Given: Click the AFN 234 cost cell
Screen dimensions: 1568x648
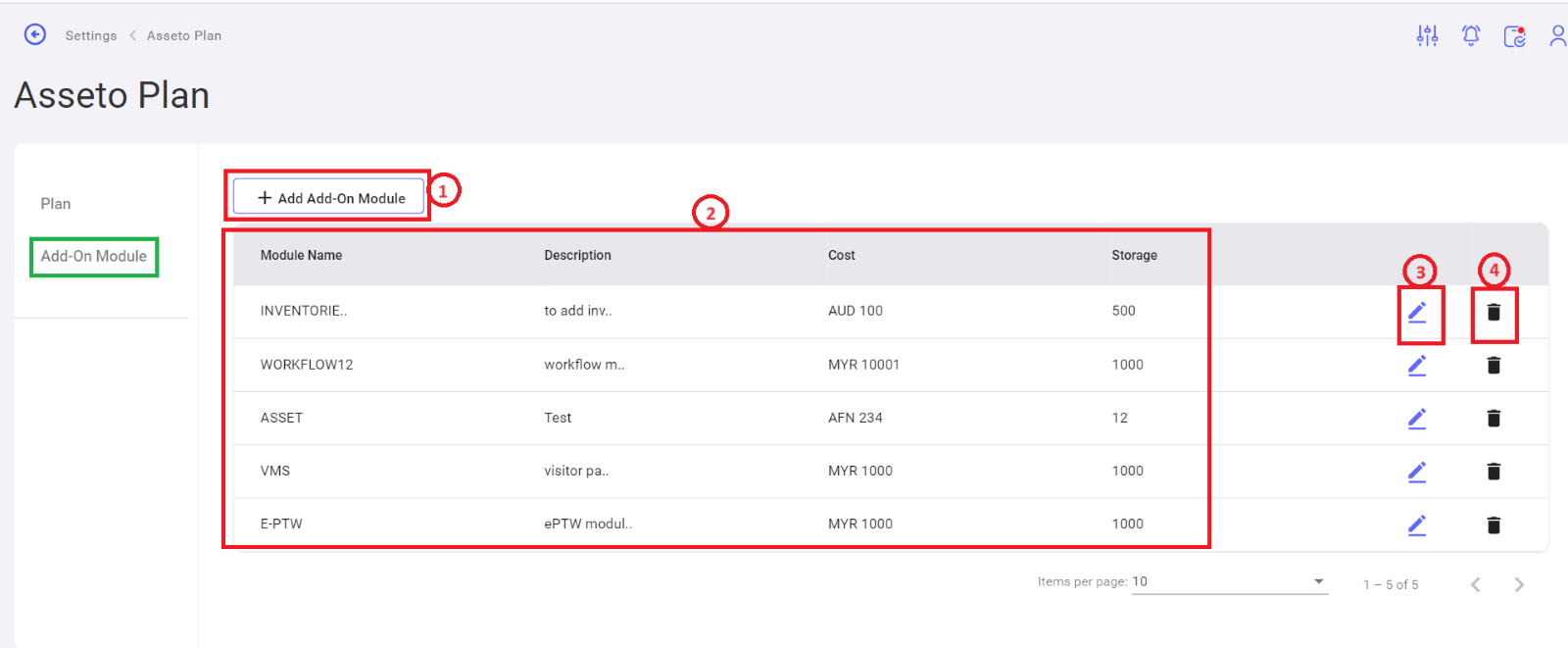Looking at the screenshot, I should point(856,418).
